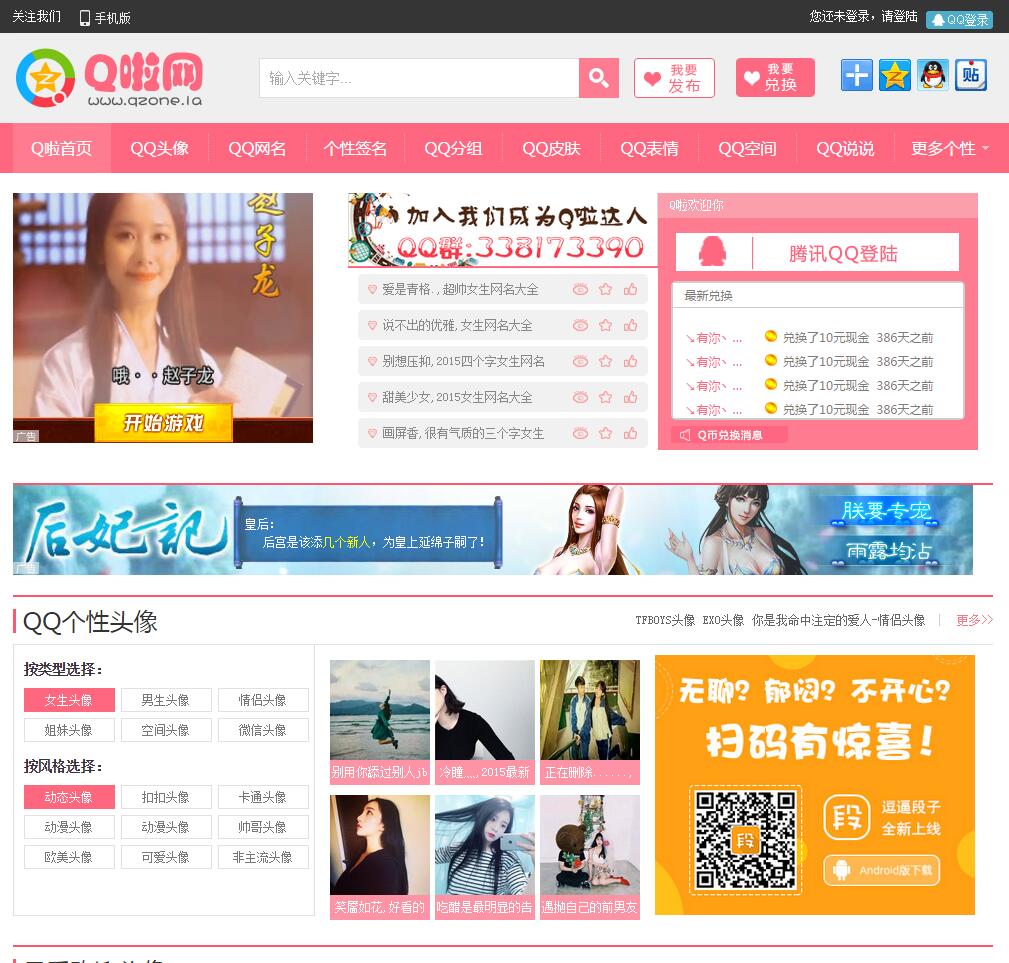Click the QQ avatar icon in login box

(x=712, y=252)
